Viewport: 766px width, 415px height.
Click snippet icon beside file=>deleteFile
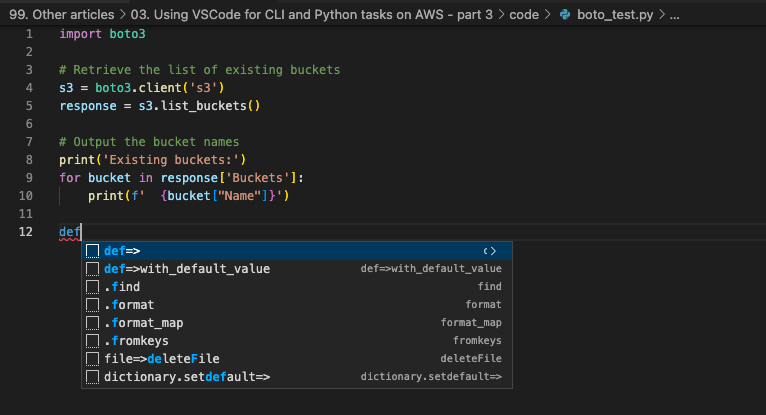pos(92,359)
